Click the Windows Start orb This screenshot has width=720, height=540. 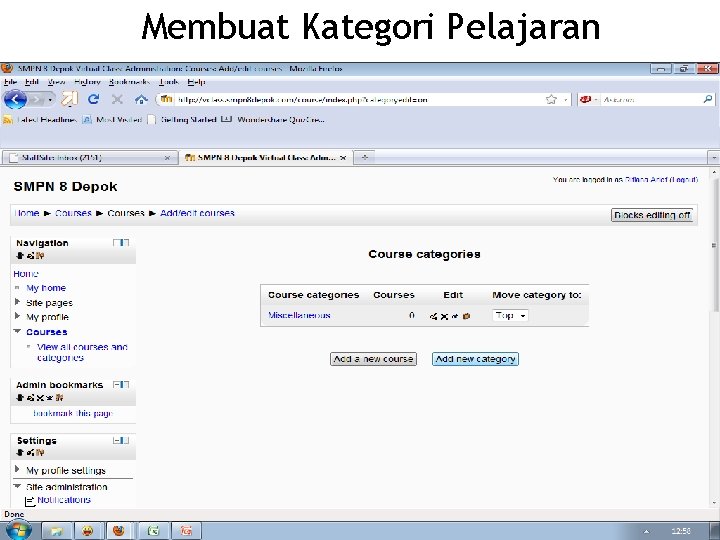18,530
